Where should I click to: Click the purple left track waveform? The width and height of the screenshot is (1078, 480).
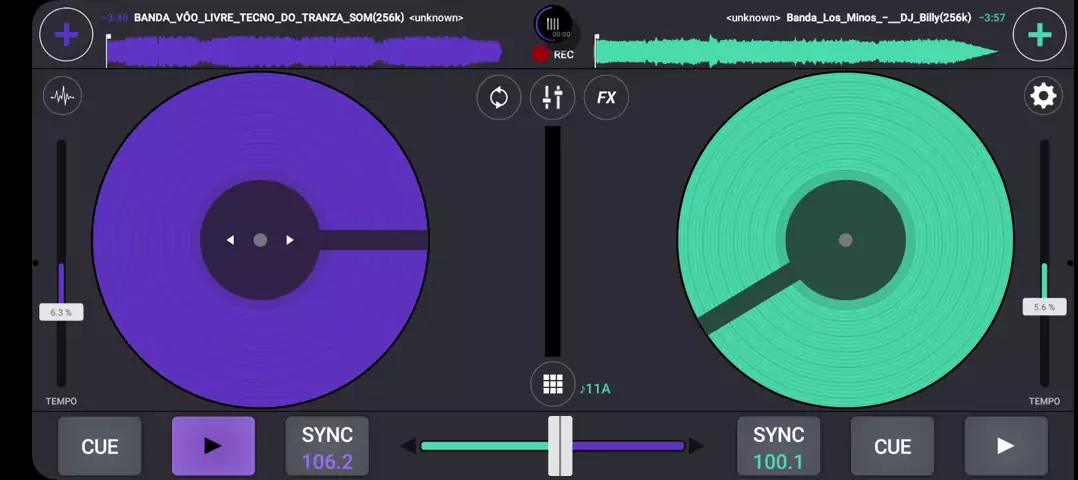tap(303, 51)
